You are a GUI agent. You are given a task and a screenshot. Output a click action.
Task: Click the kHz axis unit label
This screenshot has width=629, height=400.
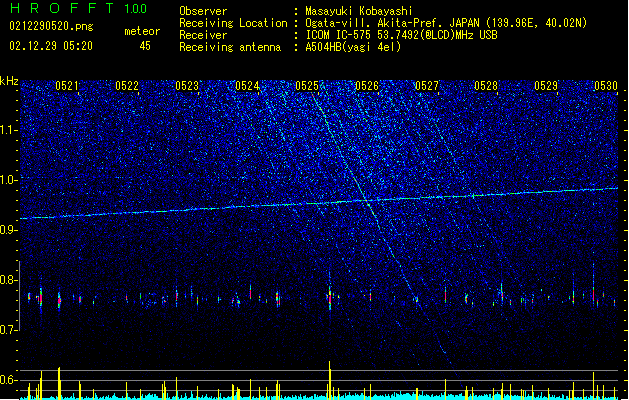tap(9, 81)
